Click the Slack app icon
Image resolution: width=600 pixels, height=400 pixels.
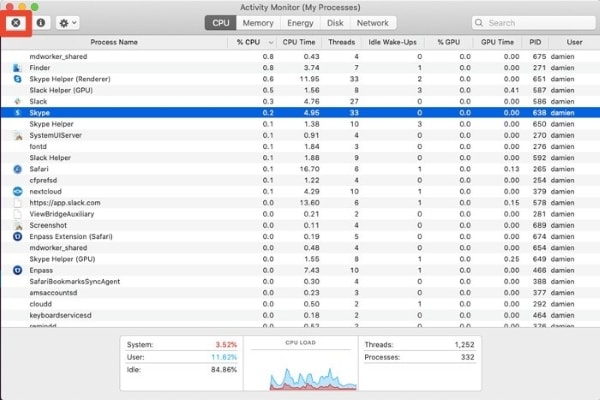coord(17,101)
